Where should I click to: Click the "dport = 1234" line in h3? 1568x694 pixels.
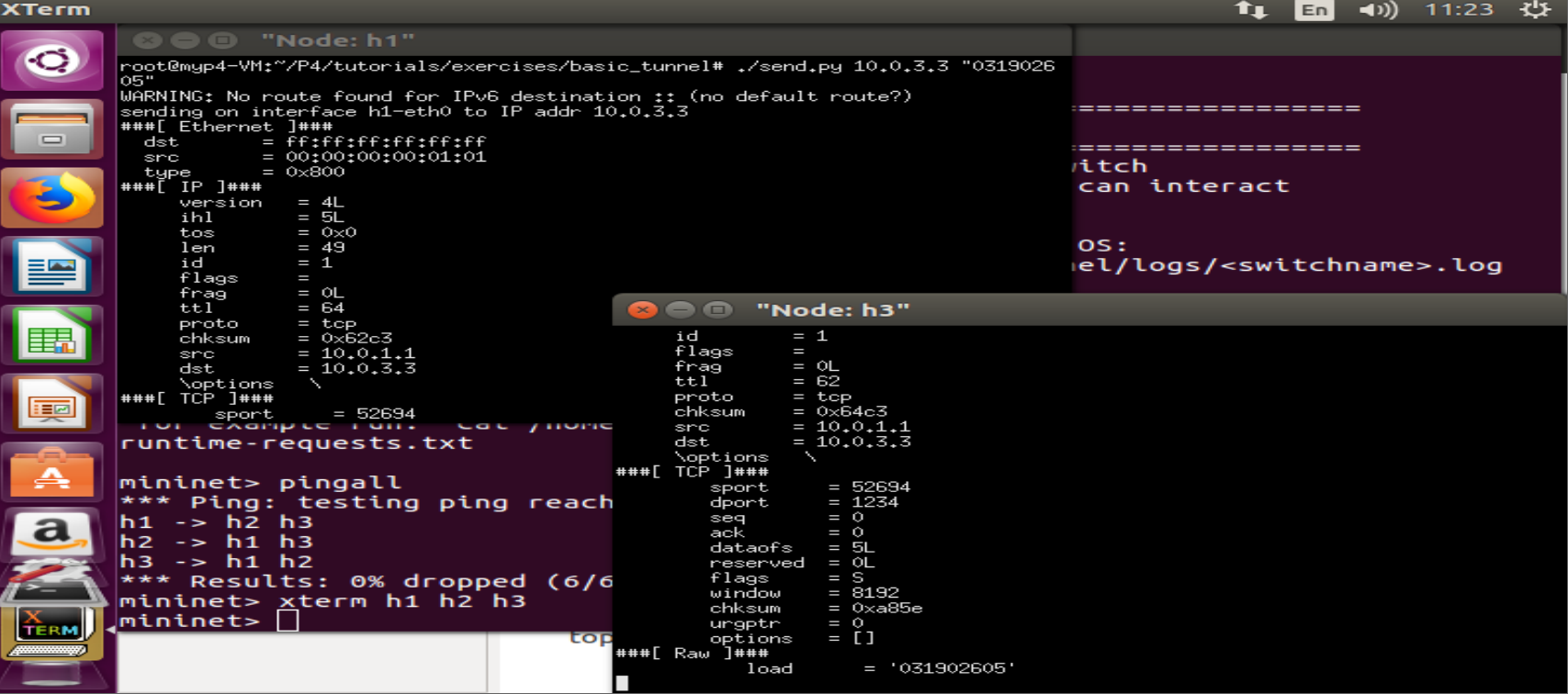pos(804,502)
